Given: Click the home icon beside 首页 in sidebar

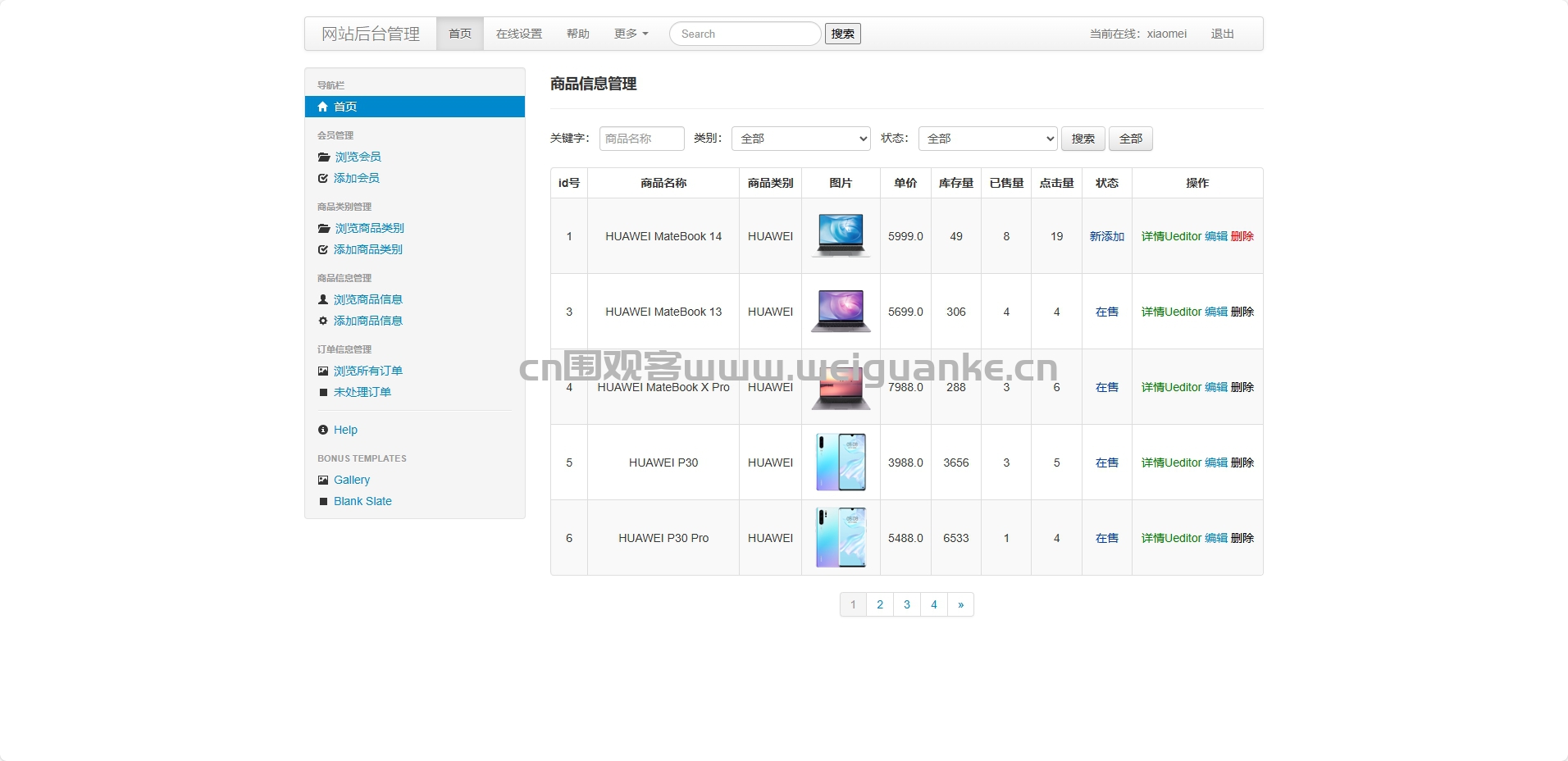Looking at the screenshot, I should (x=323, y=107).
